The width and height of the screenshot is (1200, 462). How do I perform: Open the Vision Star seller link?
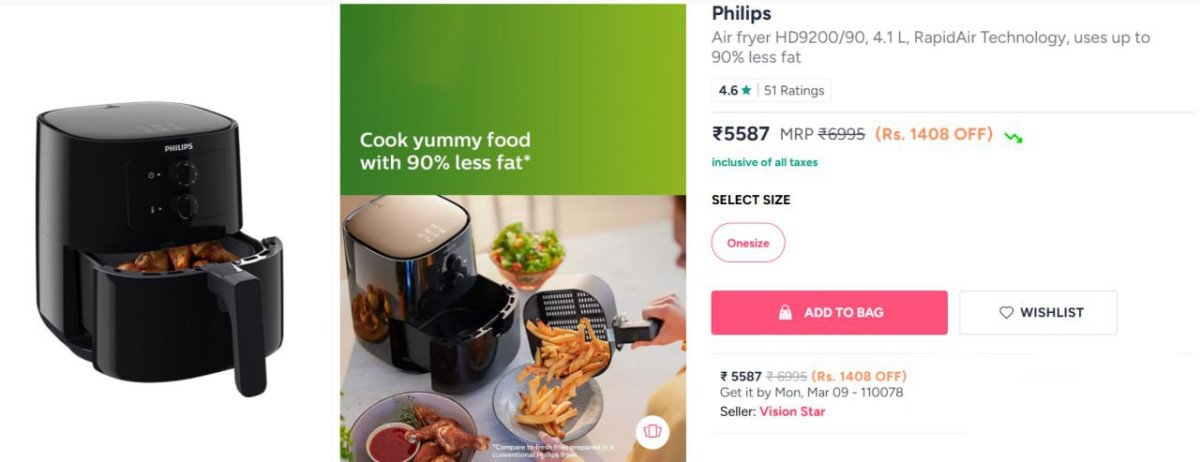pyautogui.click(x=792, y=411)
